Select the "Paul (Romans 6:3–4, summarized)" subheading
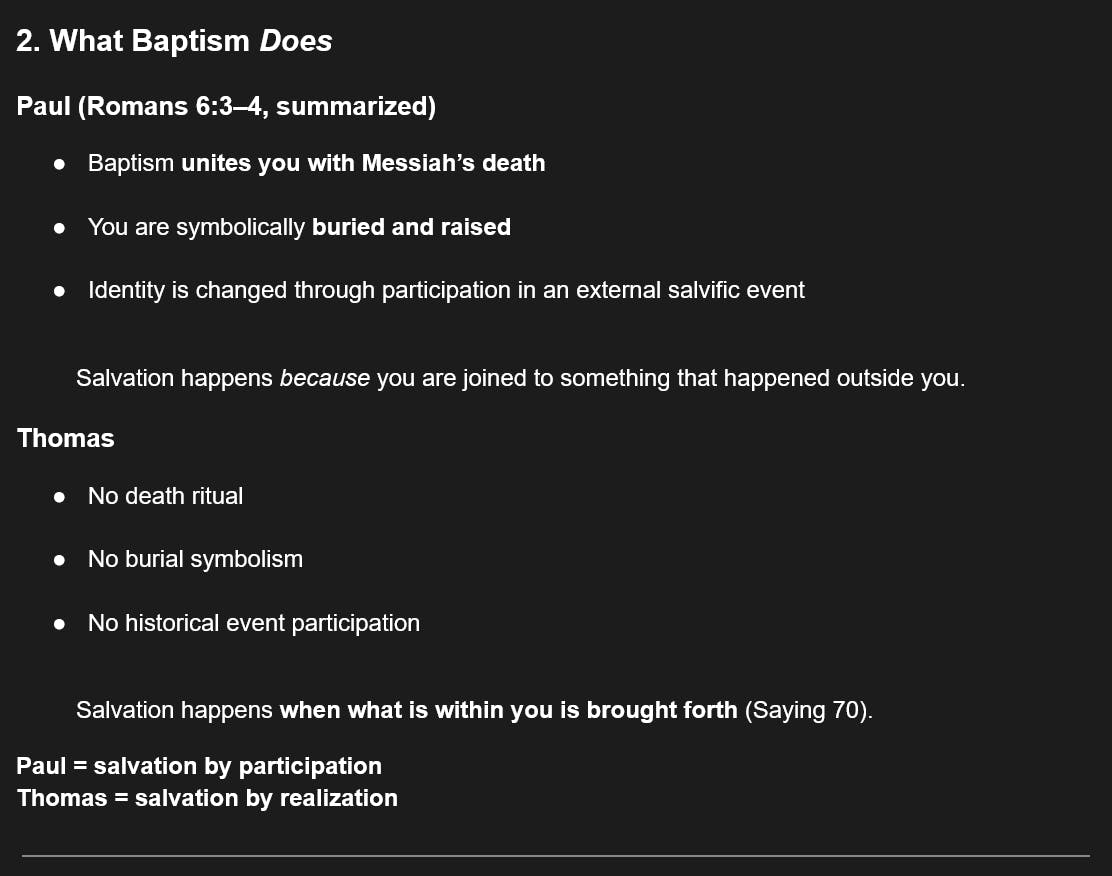Viewport: 1112px width, 876px height. pos(226,106)
